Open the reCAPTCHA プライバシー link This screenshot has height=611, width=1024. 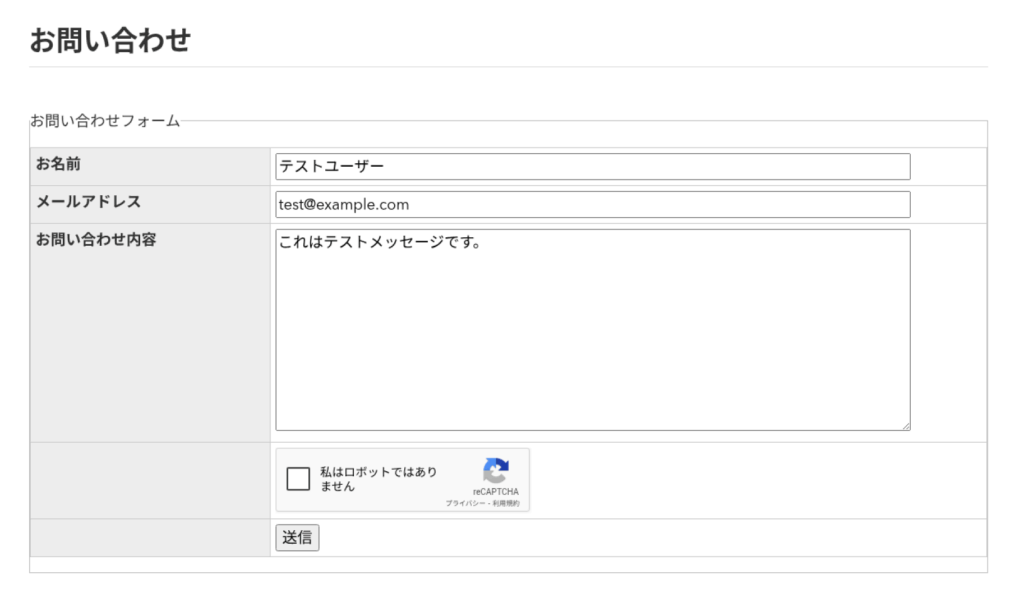pos(466,504)
